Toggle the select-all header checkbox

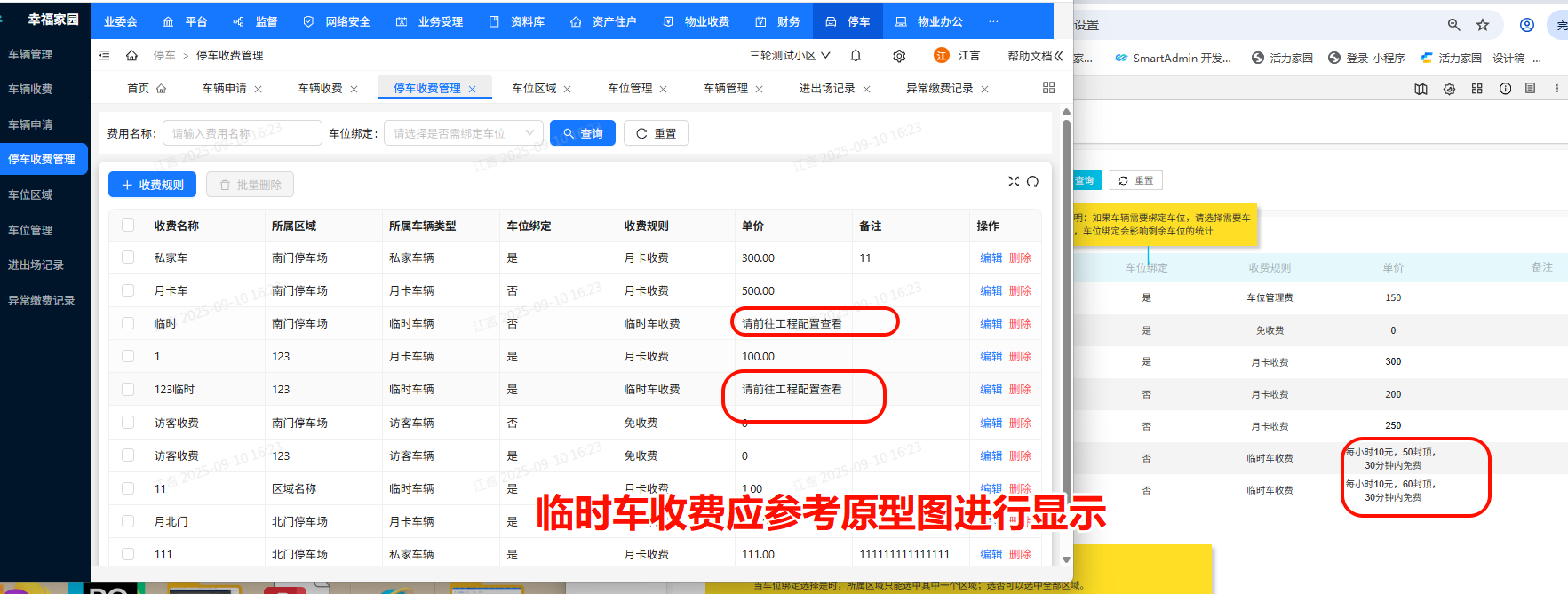coord(128,226)
